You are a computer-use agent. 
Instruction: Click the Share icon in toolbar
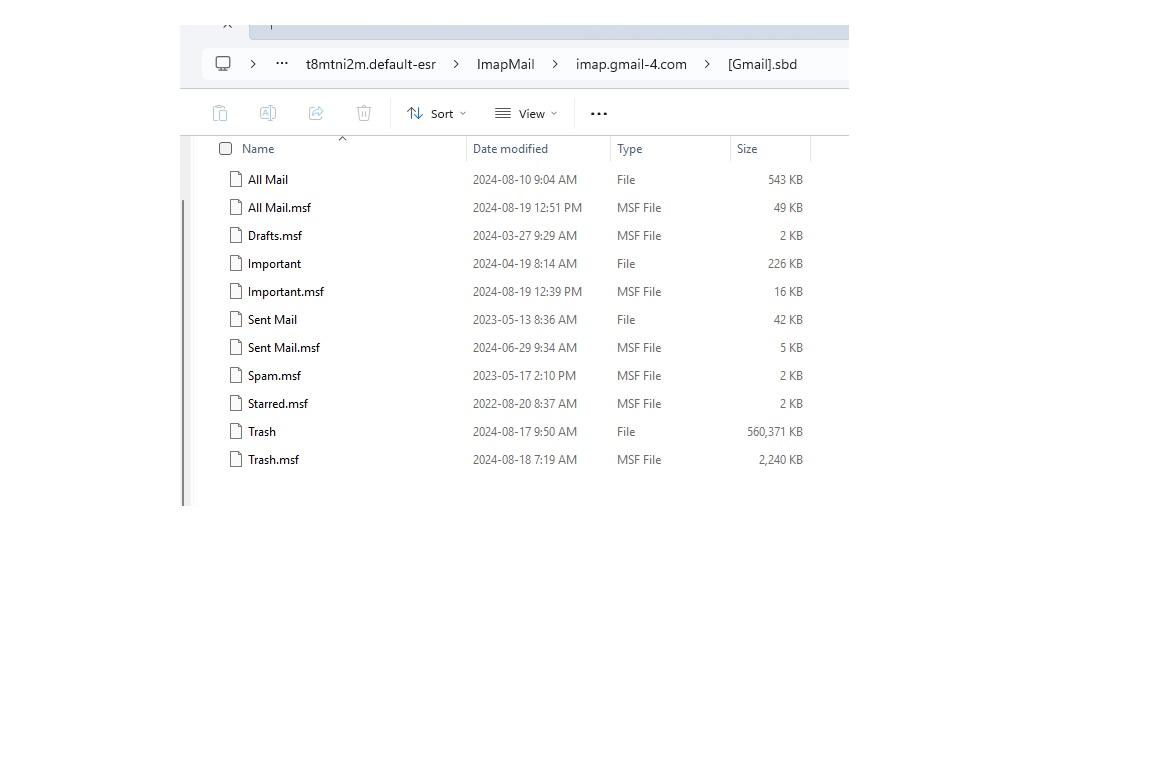click(x=316, y=113)
